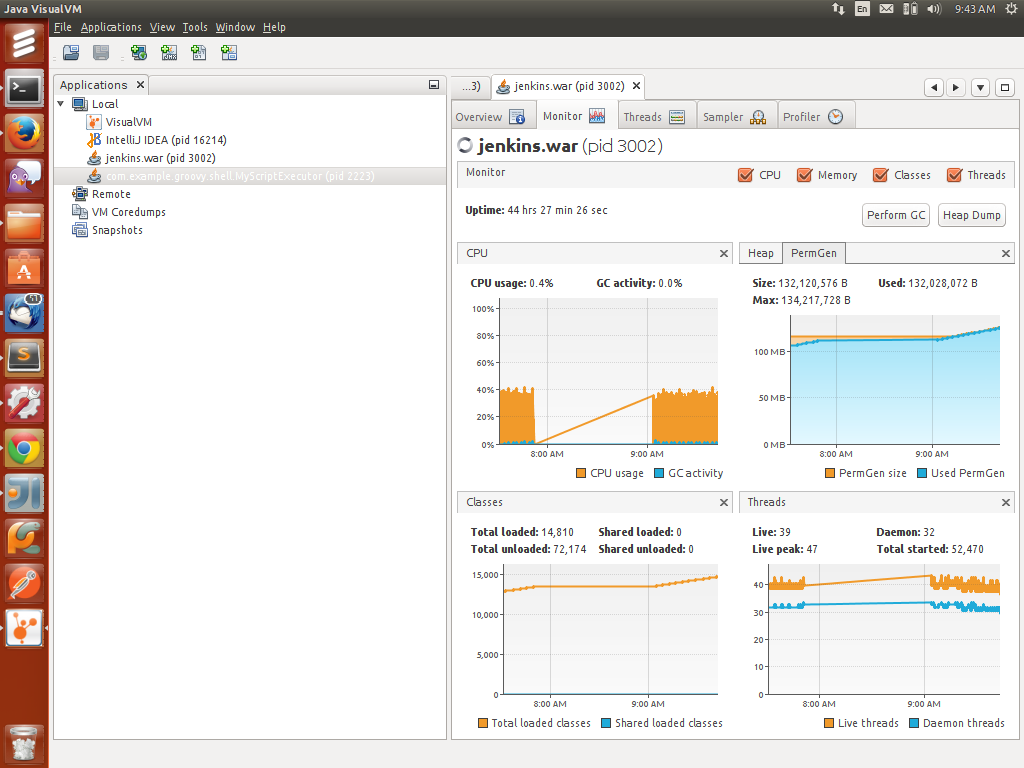Viewport: 1024px width, 768px height.
Task: Click the 'Total loaded: 14,810' classes value
Action: [x=522, y=532]
